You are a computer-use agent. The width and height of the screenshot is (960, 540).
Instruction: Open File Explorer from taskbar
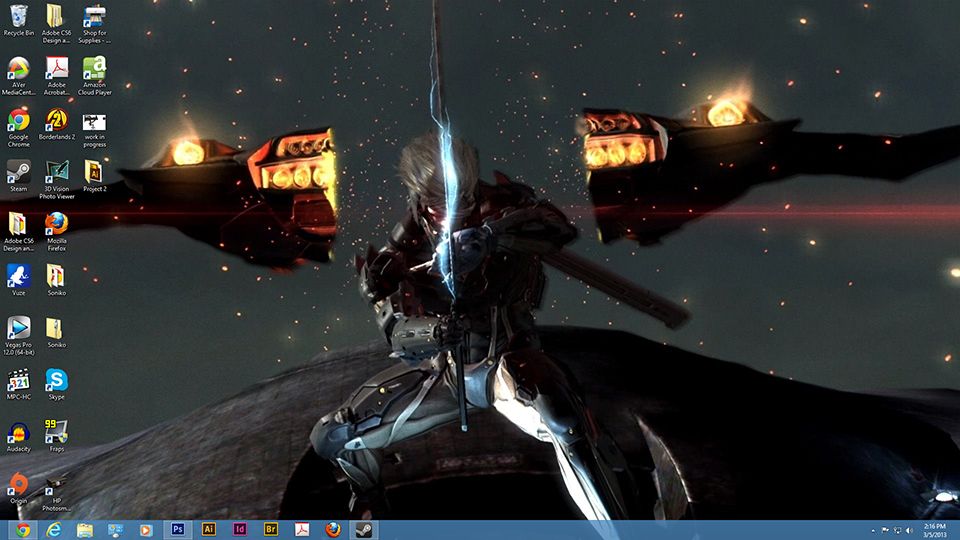coord(84,530)
